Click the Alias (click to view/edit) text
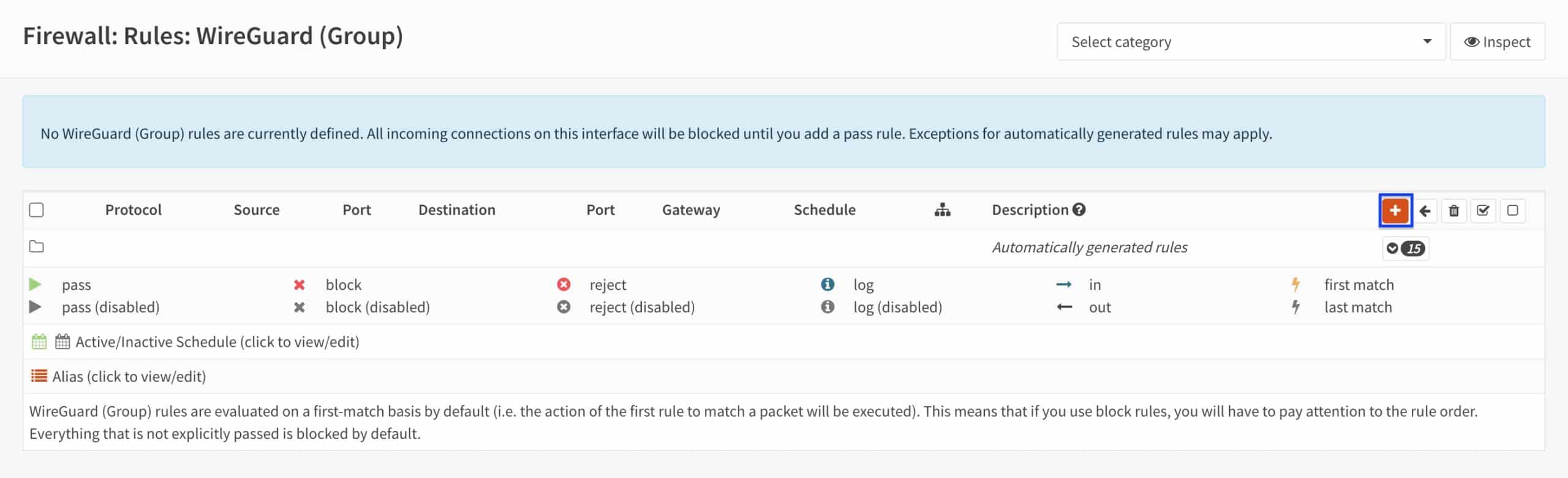The height and width of the screenshot is (478, 1568). (x=129, y=376)
